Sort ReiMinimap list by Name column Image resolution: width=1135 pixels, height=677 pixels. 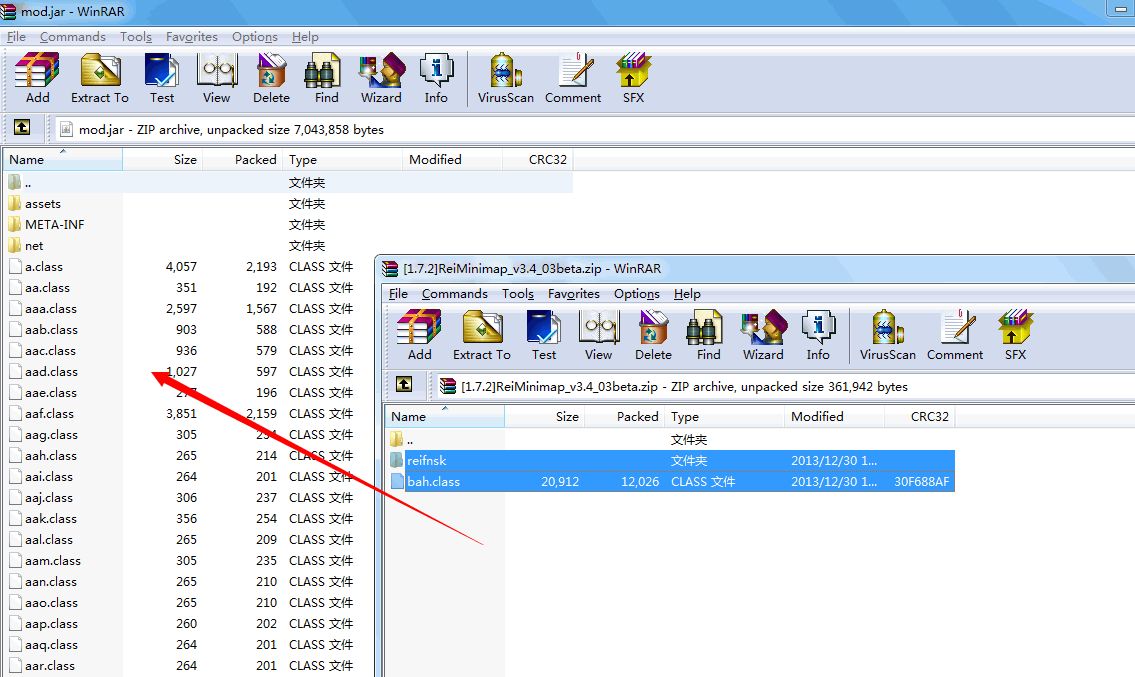[445, 416]
